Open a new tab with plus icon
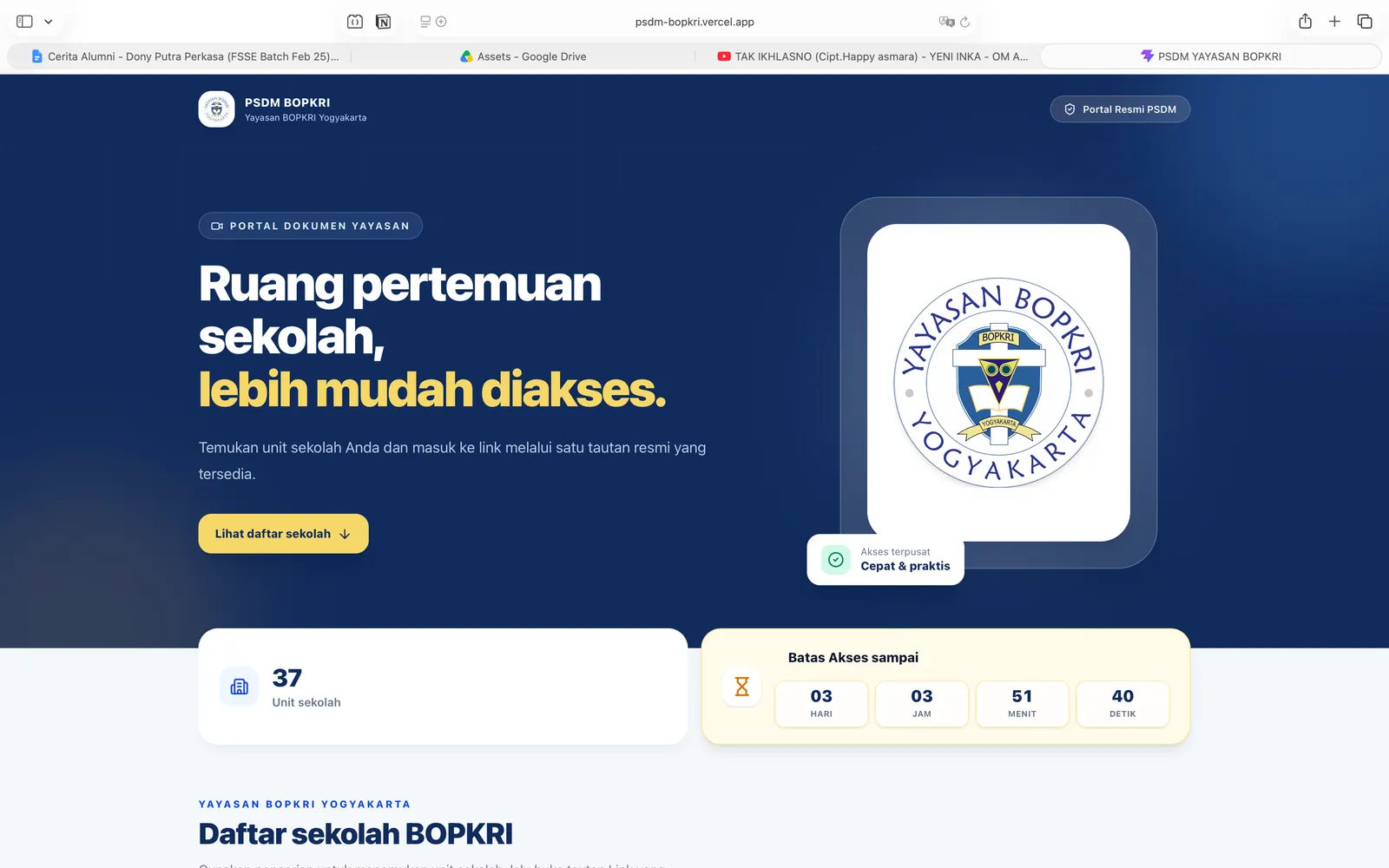 pos(1334,22)
